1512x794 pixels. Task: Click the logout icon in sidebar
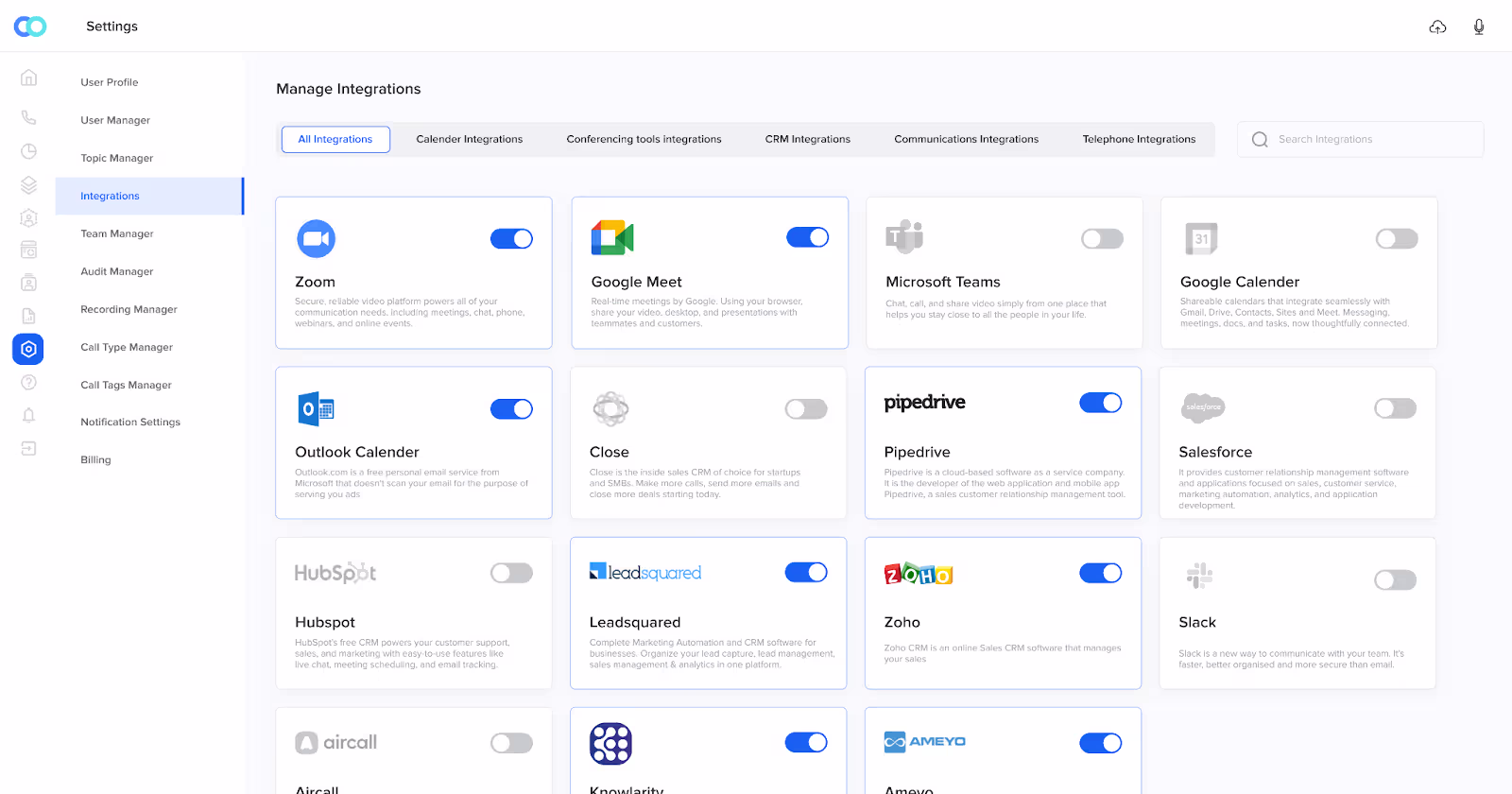point(28,448)
